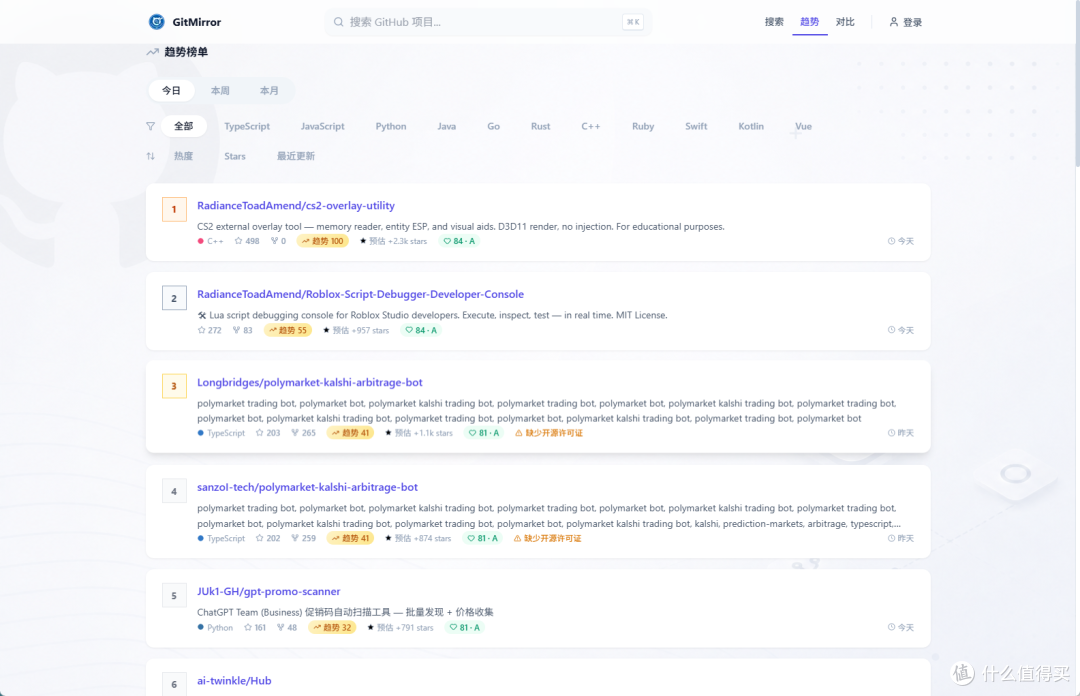
Task: Filter by Swift language
Action: coord(696,126)
